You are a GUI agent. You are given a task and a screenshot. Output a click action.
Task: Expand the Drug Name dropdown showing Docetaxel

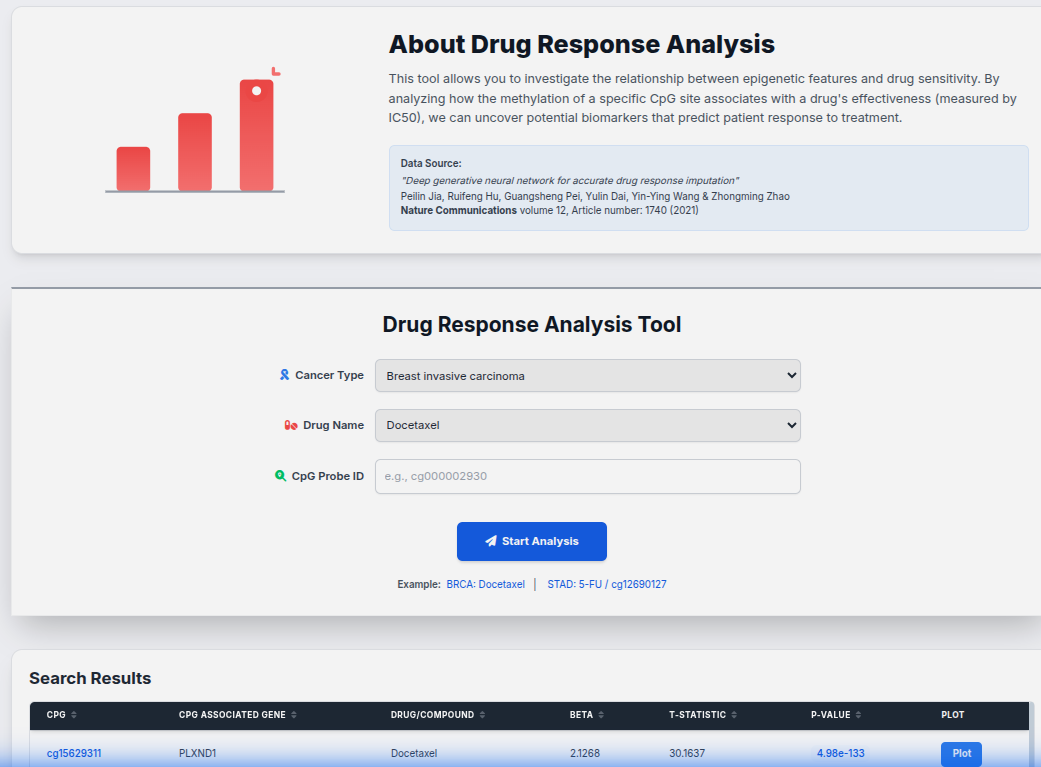587,425
